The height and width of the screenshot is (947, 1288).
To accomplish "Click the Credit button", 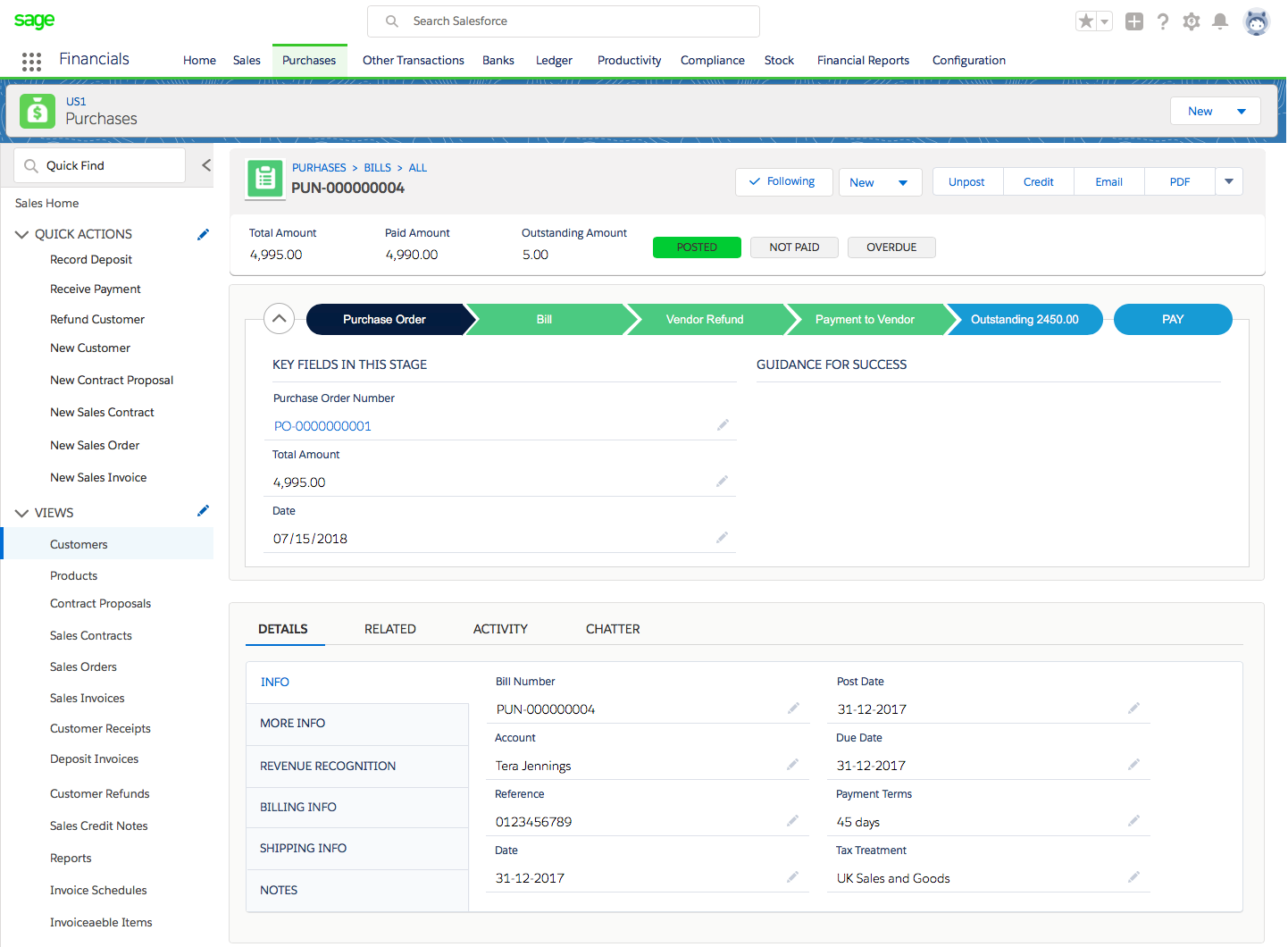I will [1039, 181].
